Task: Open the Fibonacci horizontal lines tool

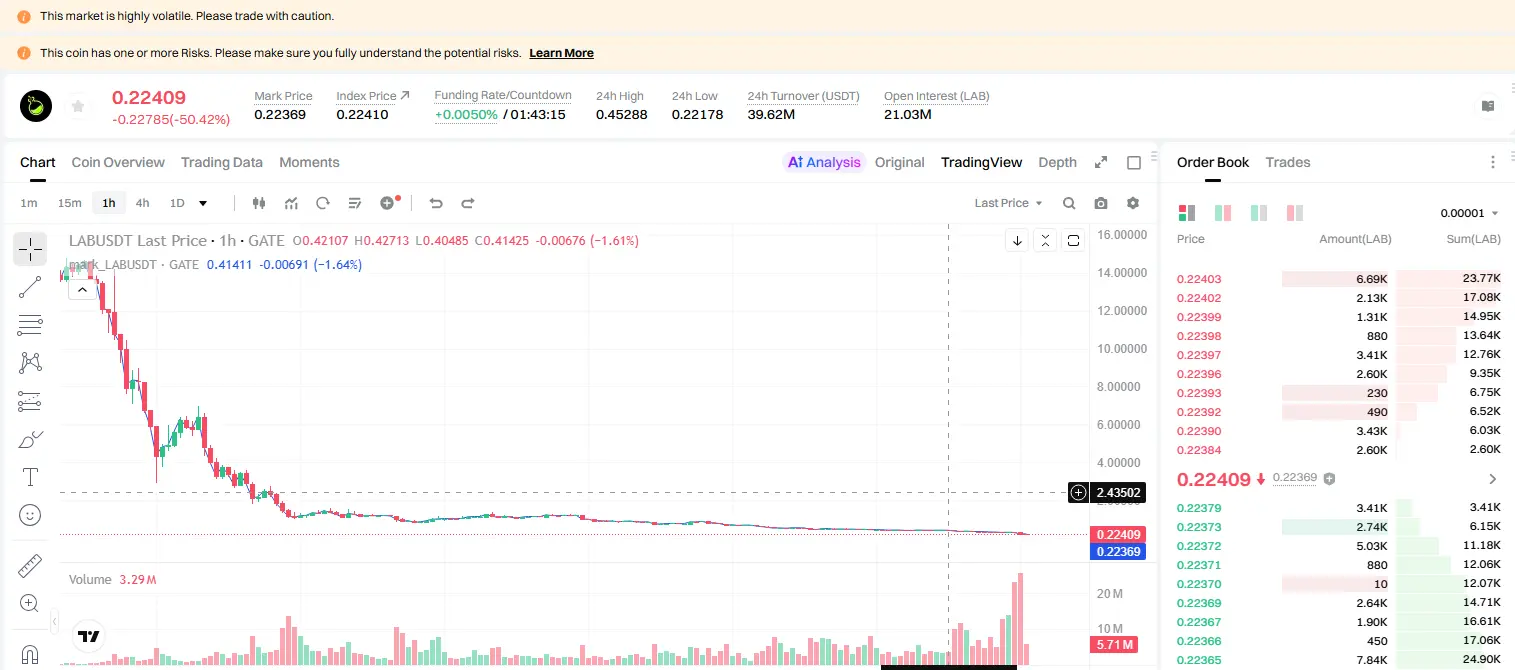Action: click(x=30, y=325)
